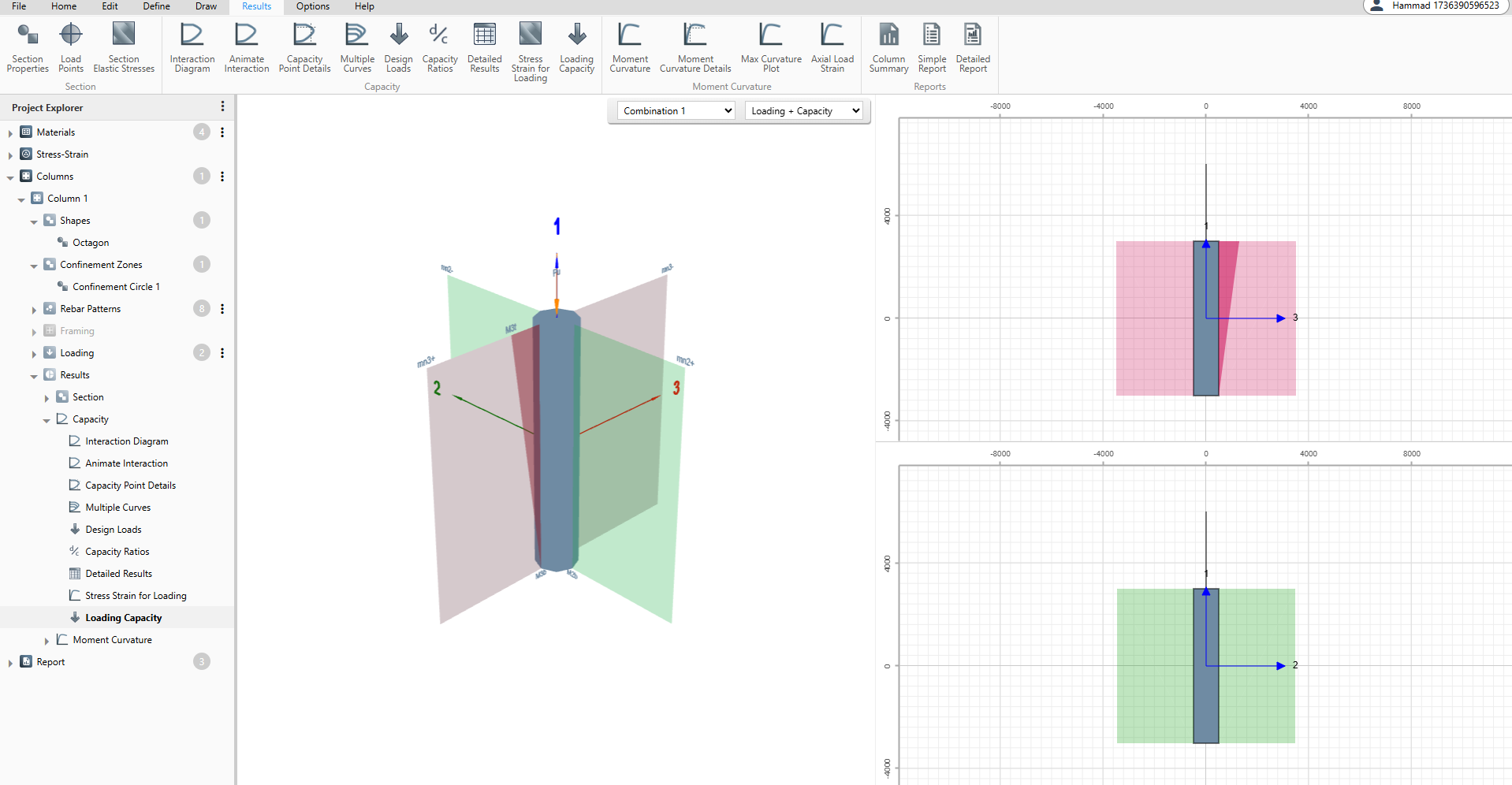Open the Column Summary report icon
The image size is (1512, 785).
888,47
